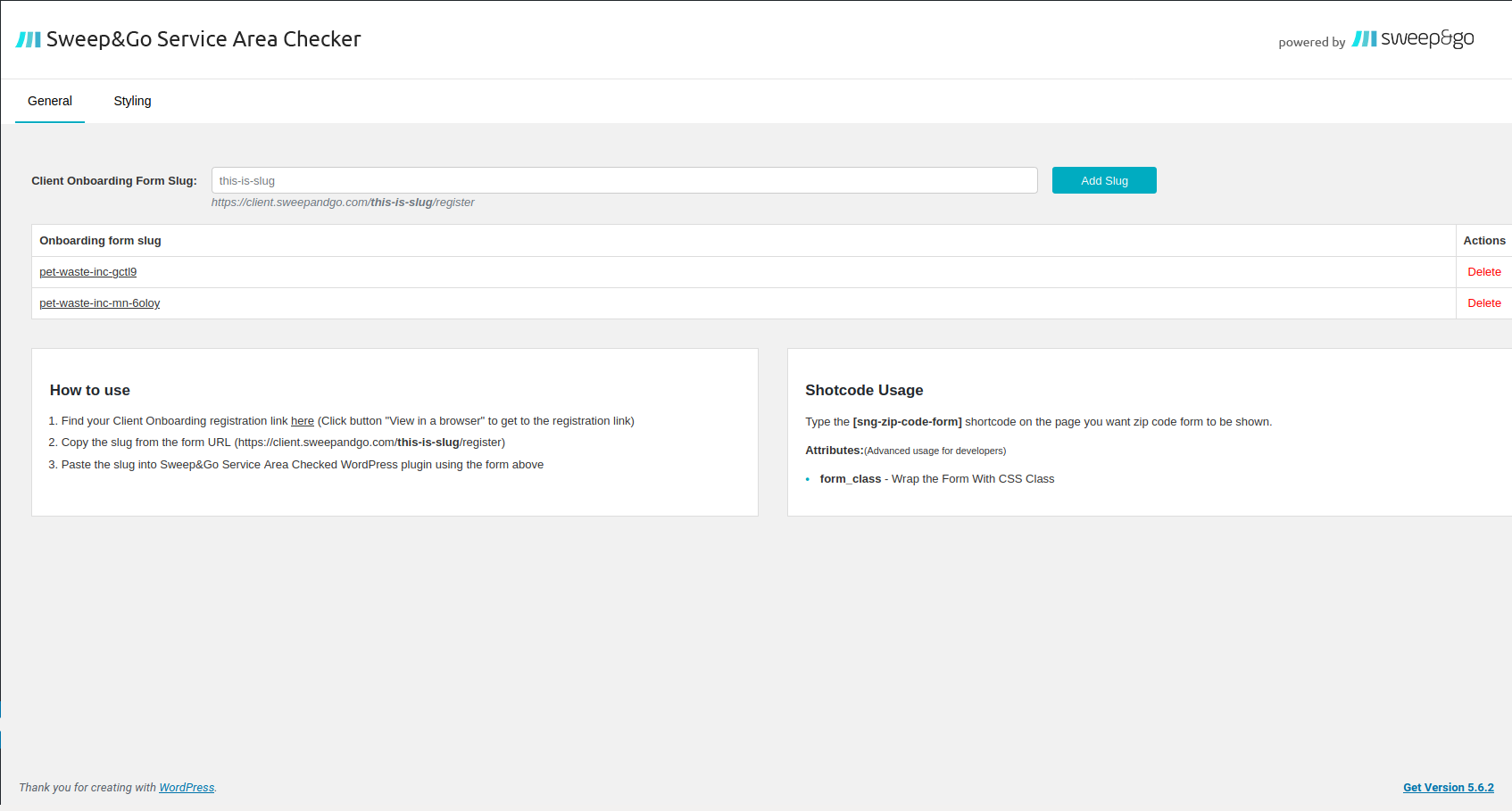Click the 'Attributes:' label text

point(835,451)
